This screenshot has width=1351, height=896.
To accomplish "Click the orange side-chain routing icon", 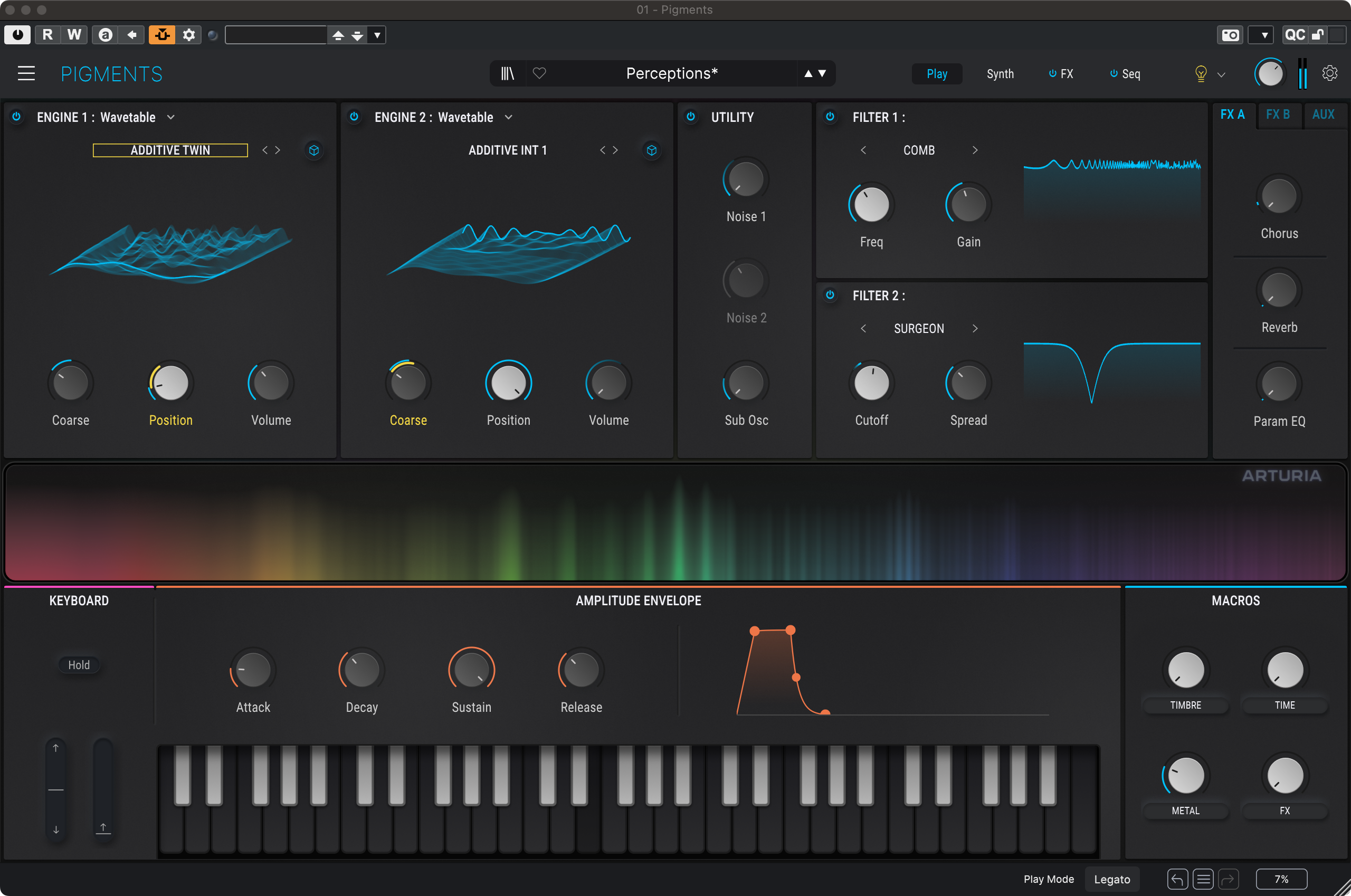I will coord(161,35).
